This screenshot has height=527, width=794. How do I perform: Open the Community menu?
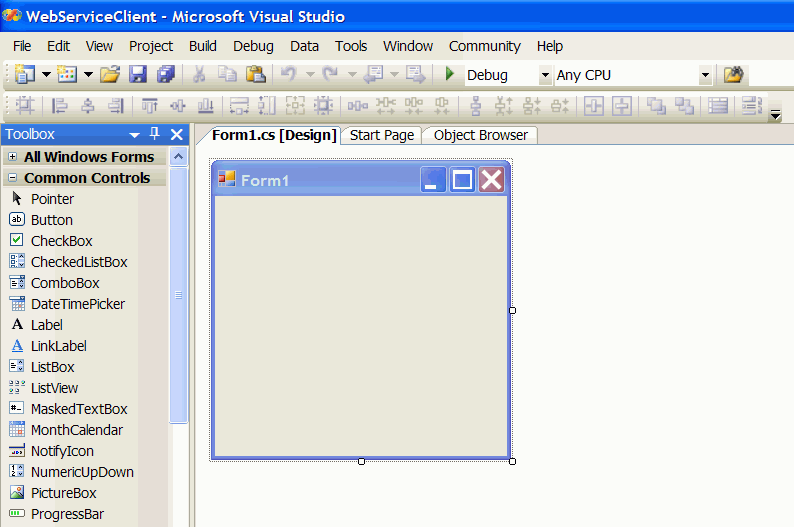click(485, 46)
